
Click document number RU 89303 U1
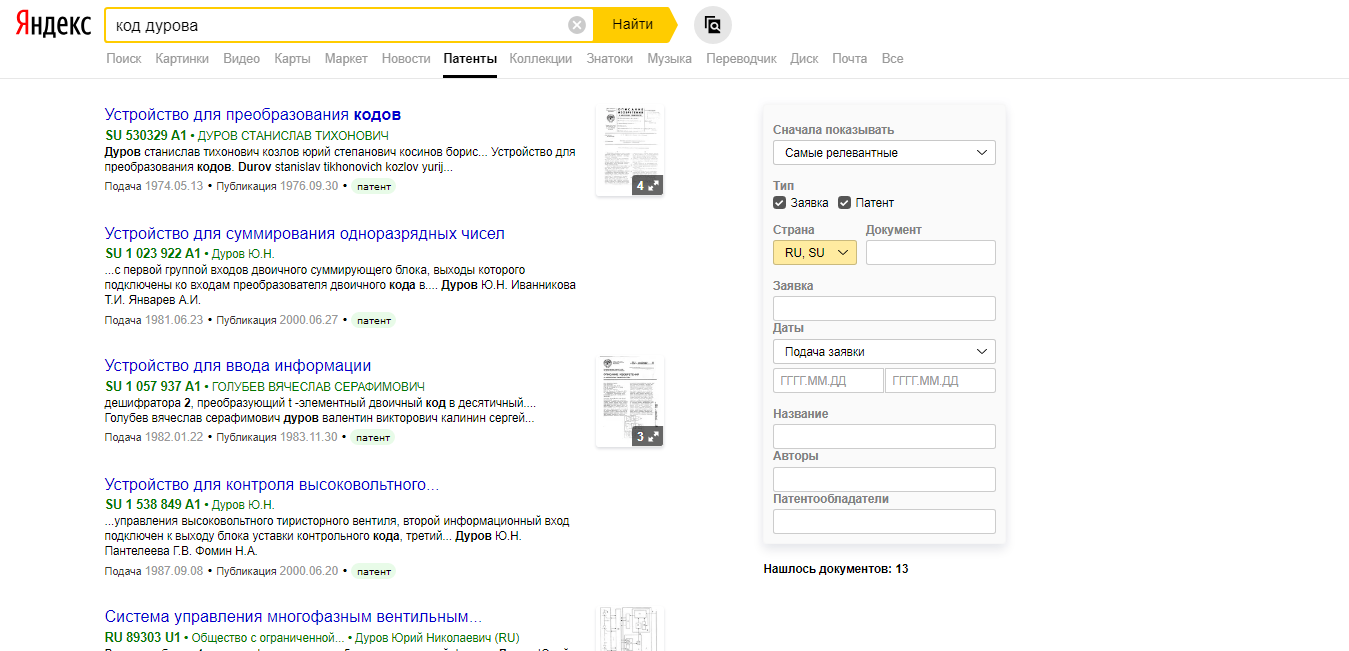point(143,637)
